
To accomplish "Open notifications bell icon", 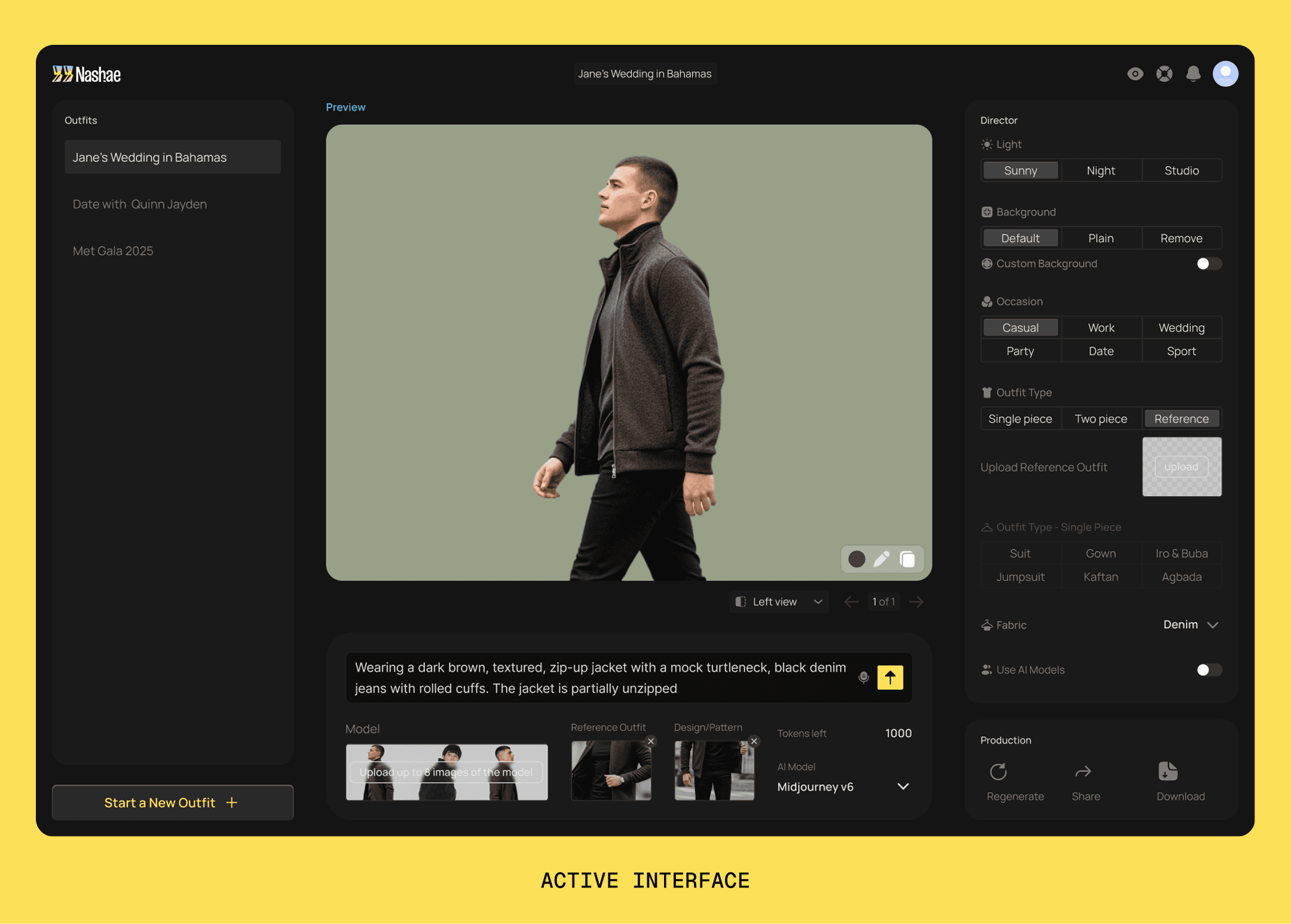I will point(1193,74).
